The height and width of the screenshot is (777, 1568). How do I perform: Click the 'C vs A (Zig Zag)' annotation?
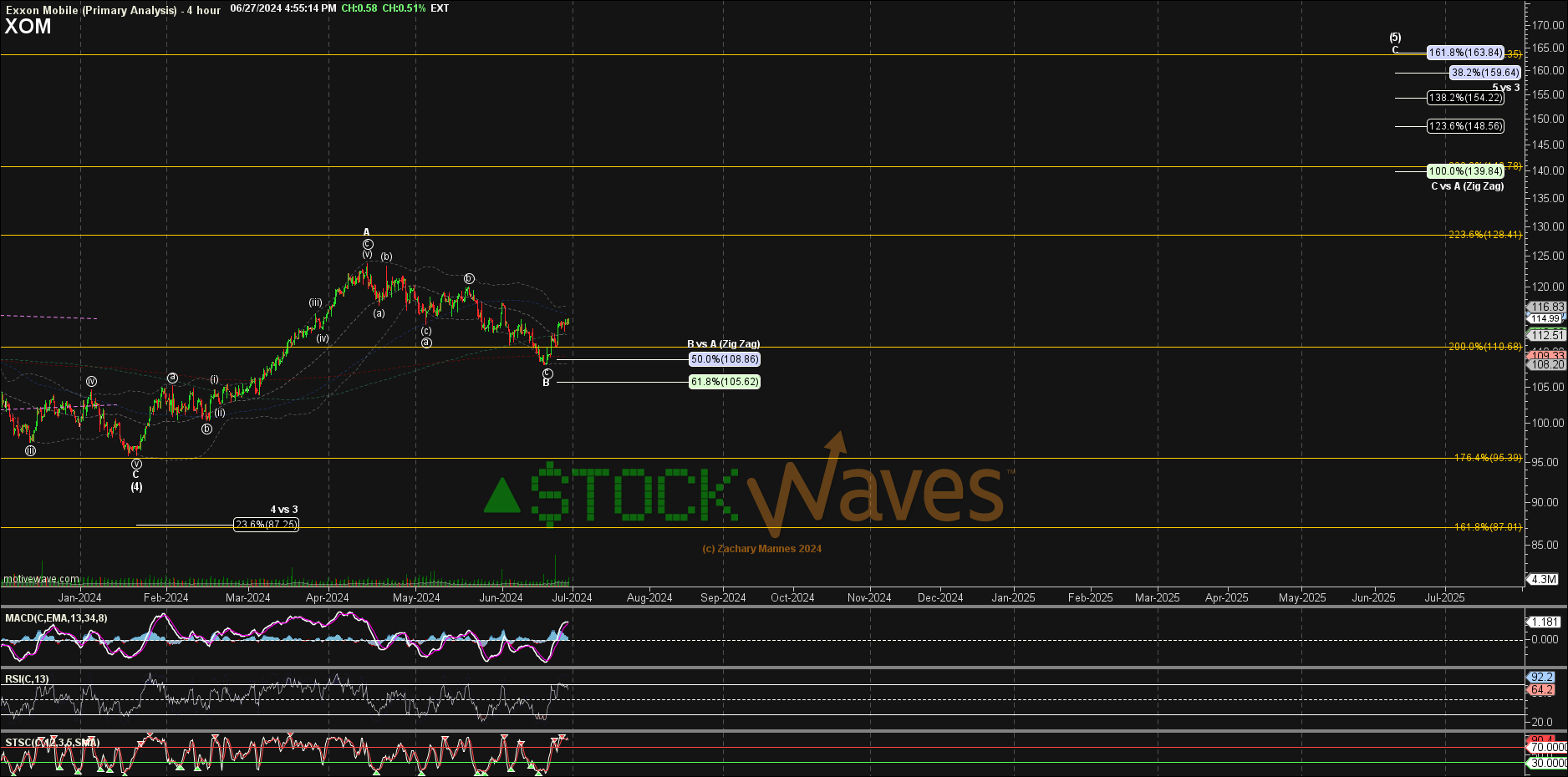[1467, 186]
